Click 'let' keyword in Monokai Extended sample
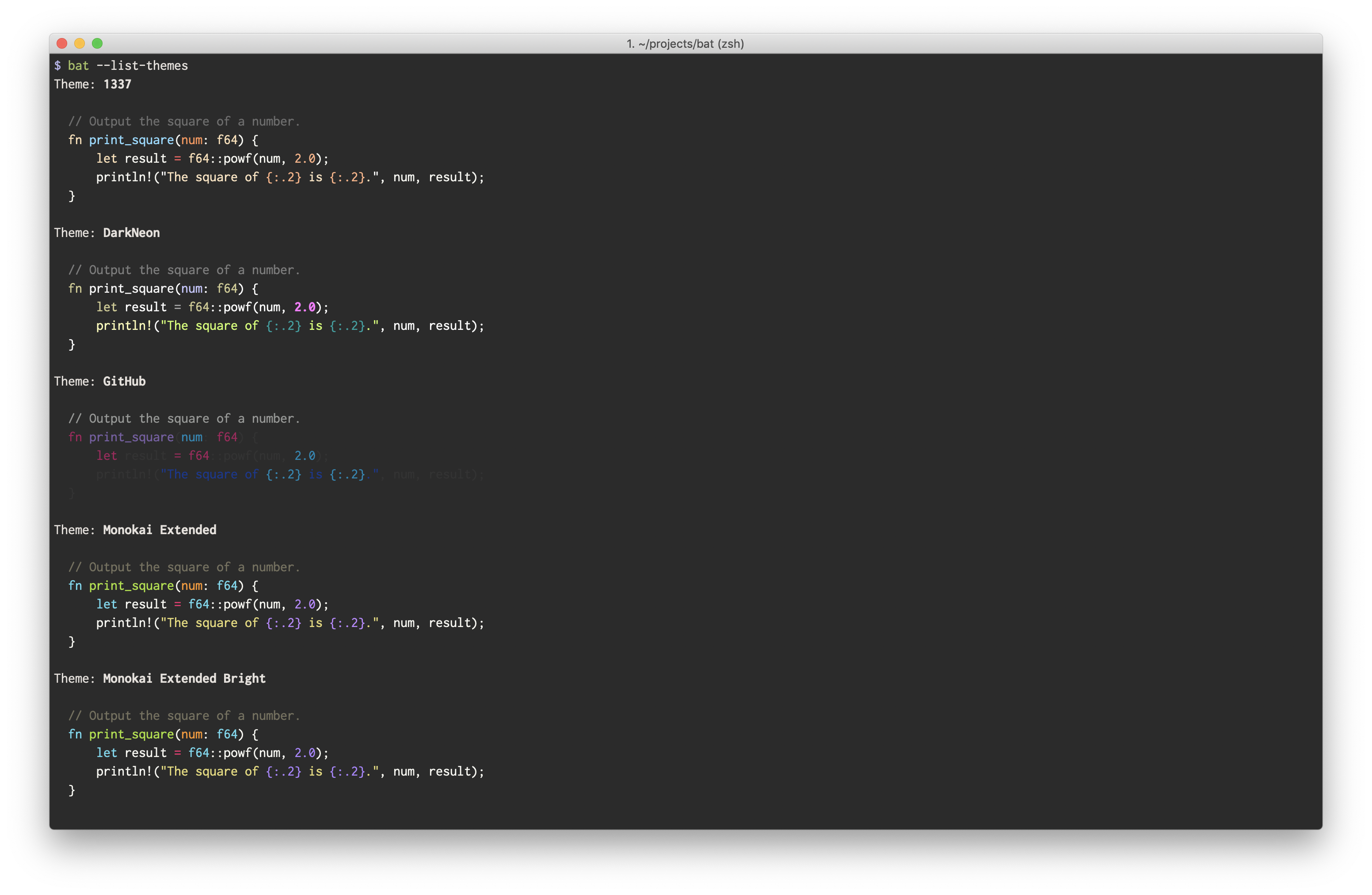Viewport: 1372px width, 895px height. 107,604
